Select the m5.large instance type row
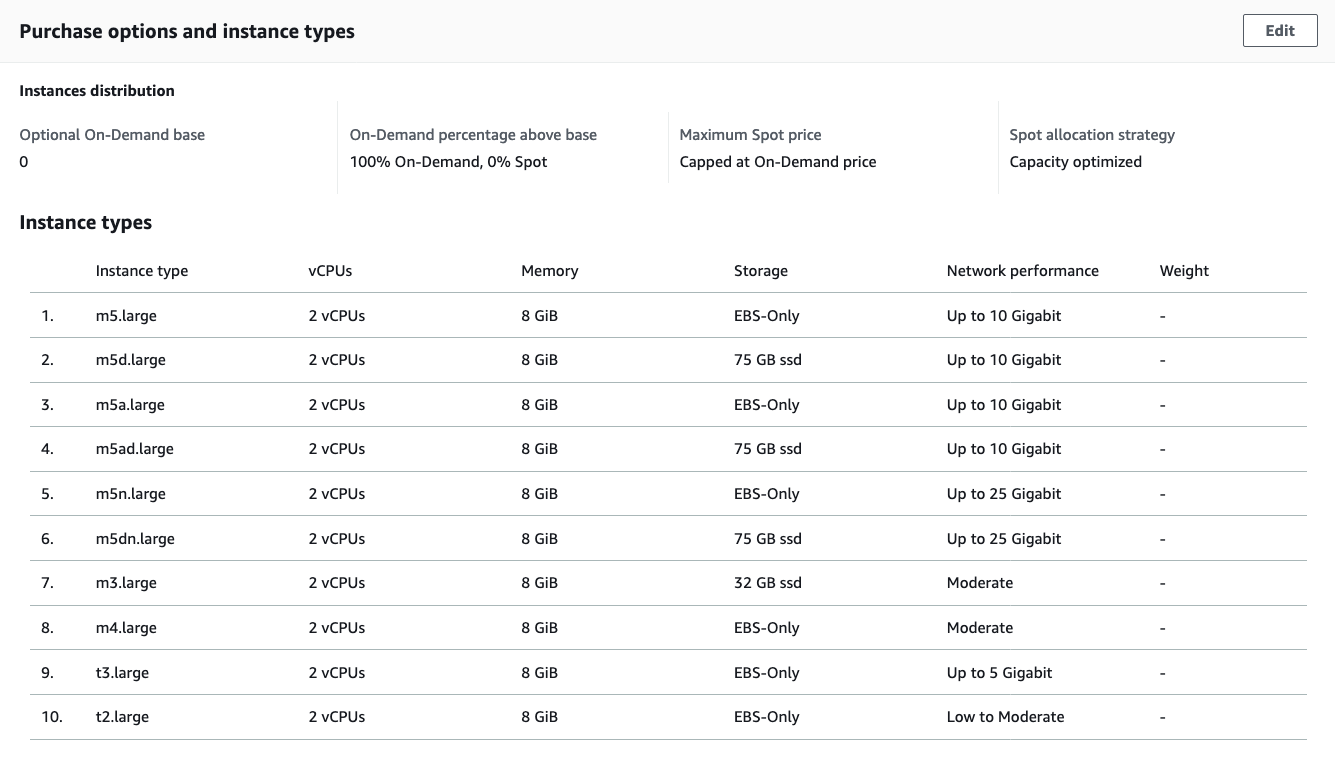Image resolution: width=1335 pixels, height=763 pixels. (x=126, y=316)
